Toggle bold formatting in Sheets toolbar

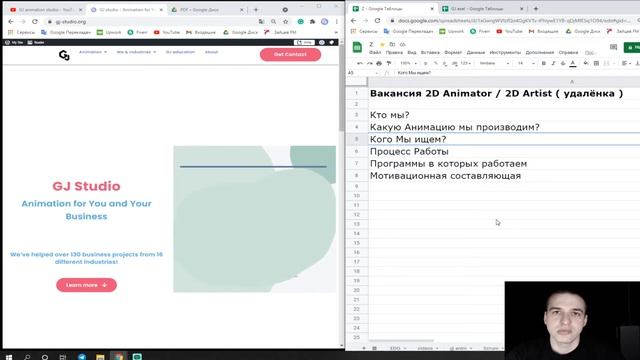click(x=543, y=63)
